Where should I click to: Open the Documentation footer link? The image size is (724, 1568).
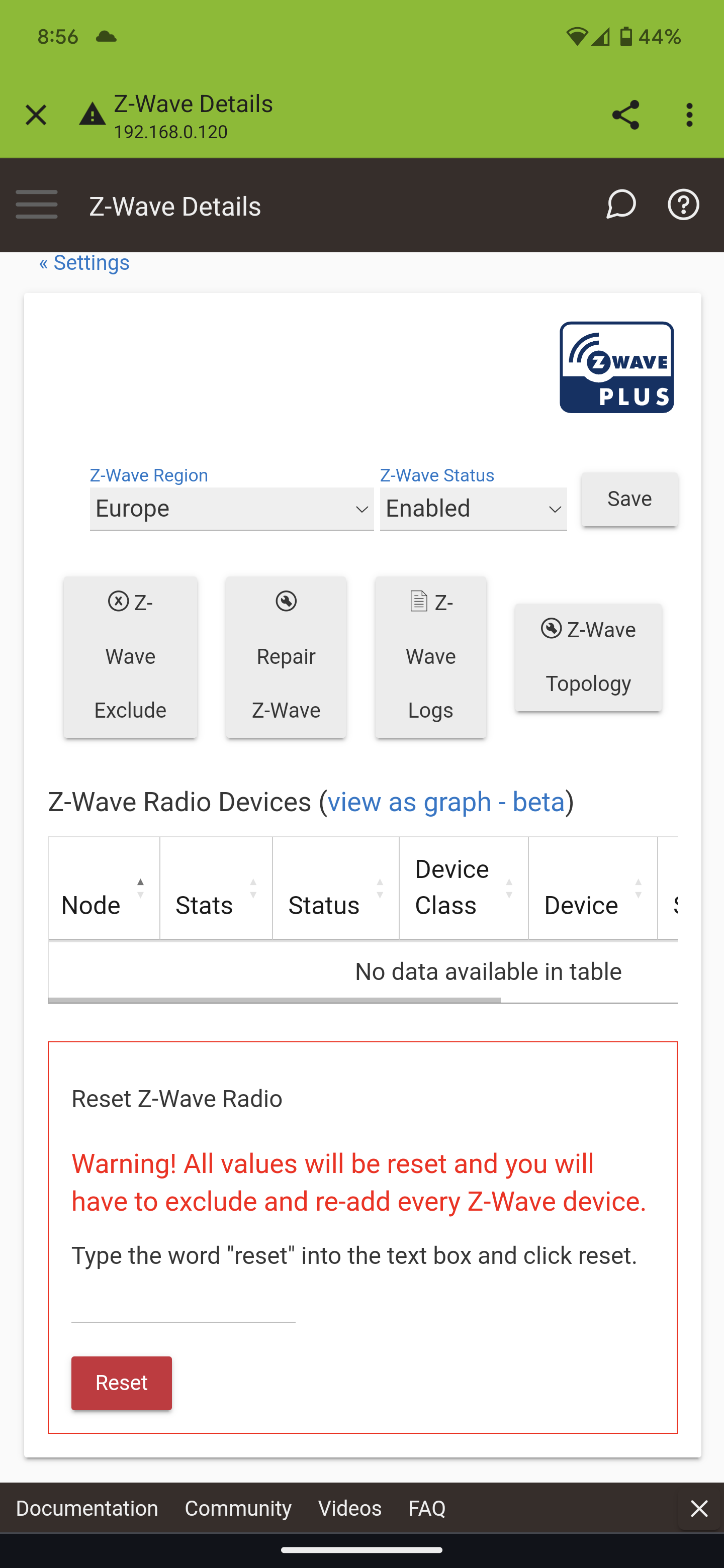pyautogui.click(x=87, y=1508)
